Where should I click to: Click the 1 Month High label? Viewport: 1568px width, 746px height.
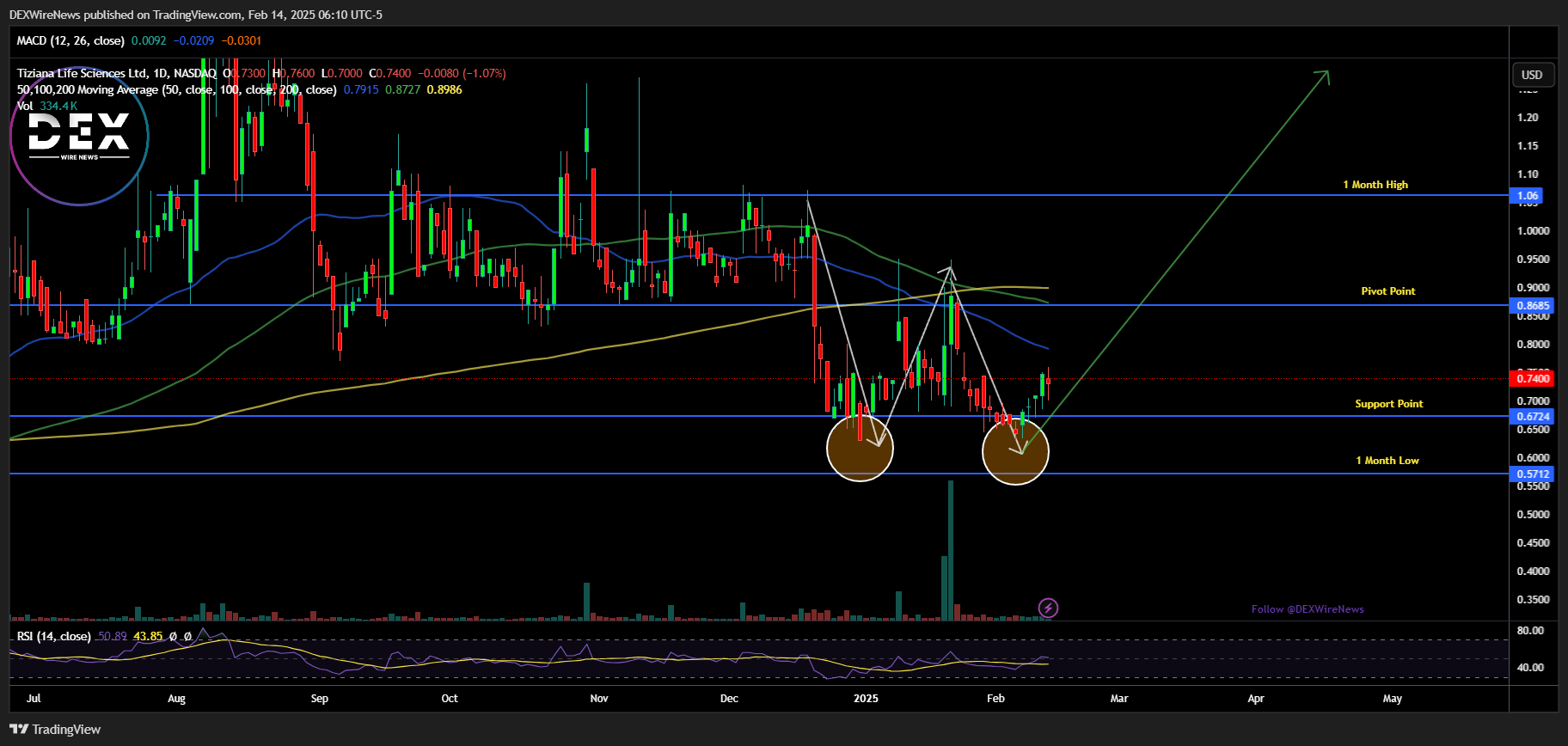tap(1375, 185)
